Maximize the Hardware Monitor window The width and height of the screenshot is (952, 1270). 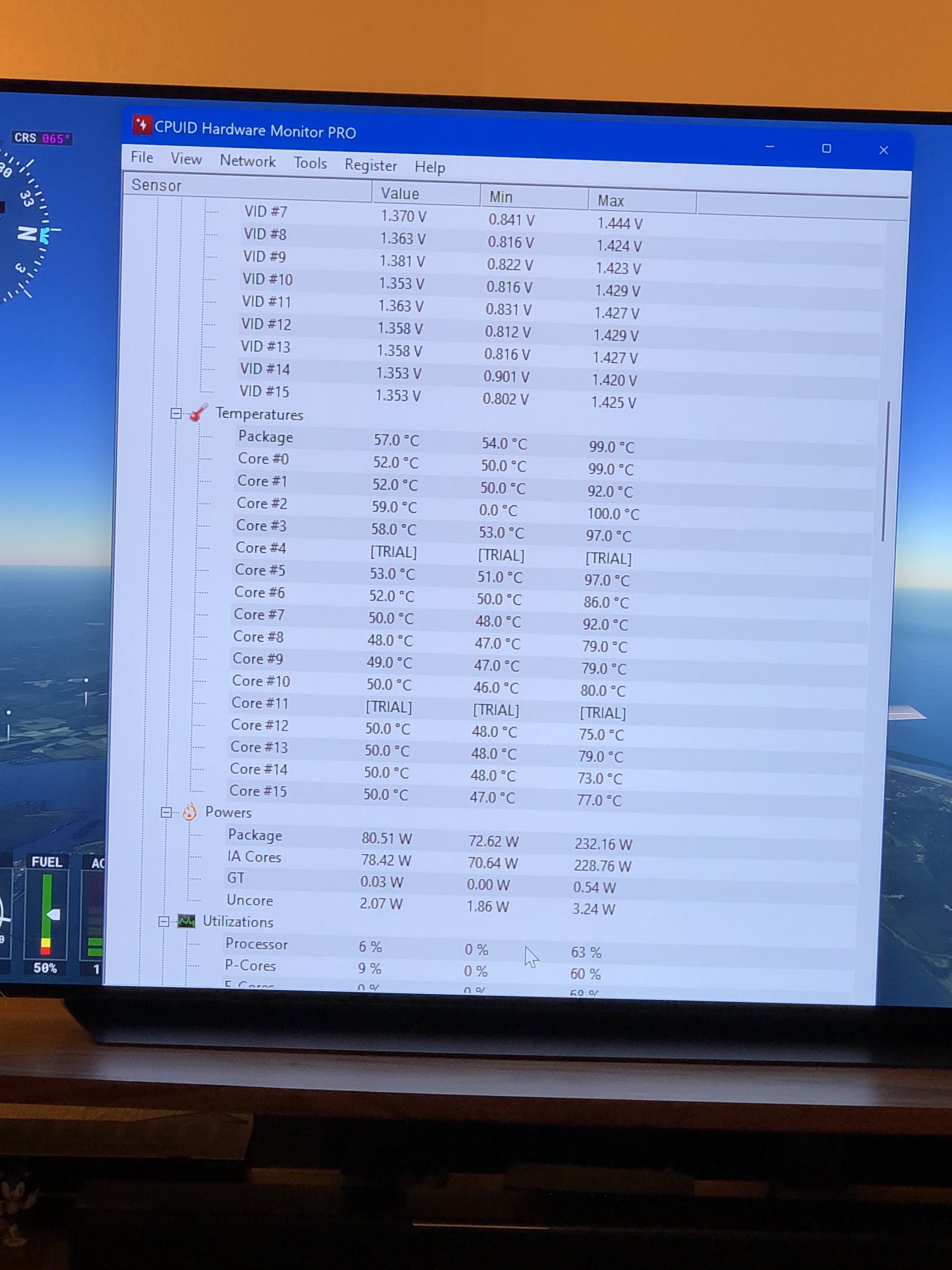(x=826, y=149)
